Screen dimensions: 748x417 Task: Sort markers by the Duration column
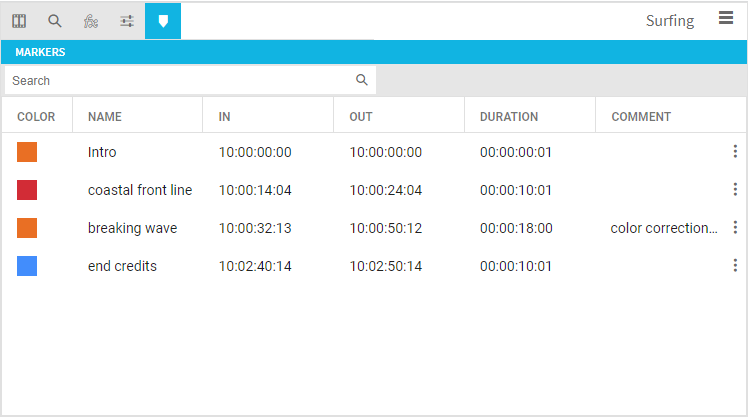click(x=509, y=117)
